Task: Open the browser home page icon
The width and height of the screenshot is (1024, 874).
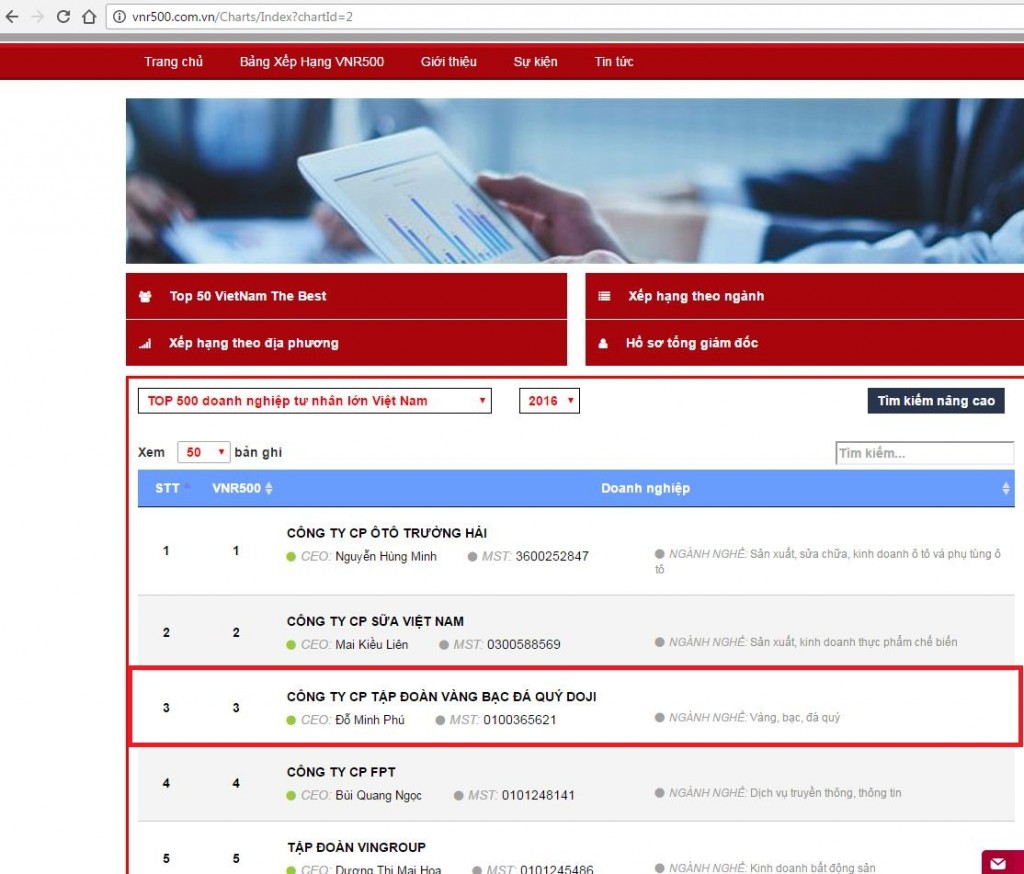Action: [x=89, y=16]
